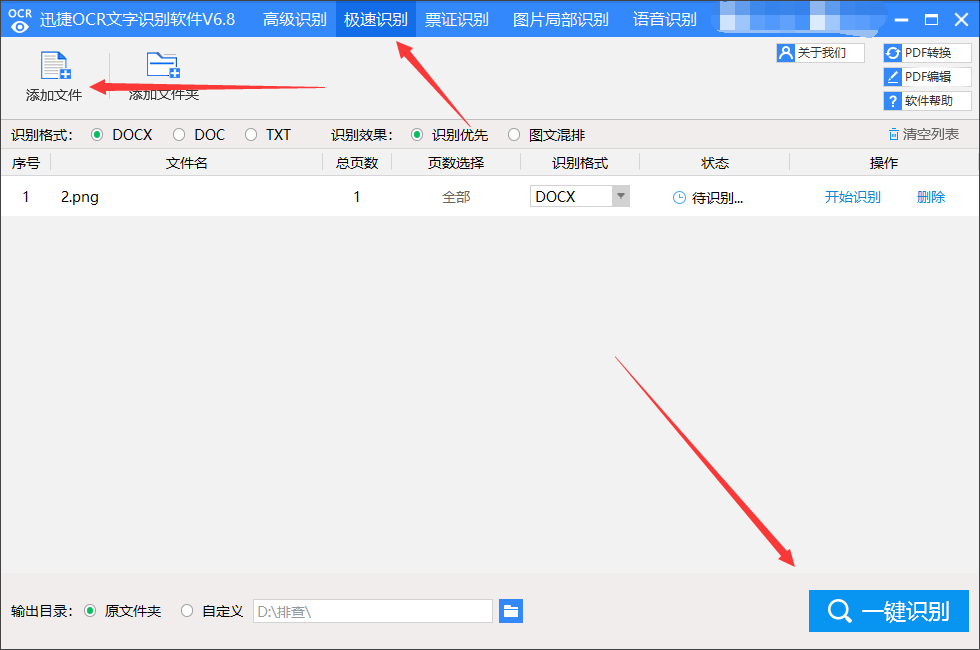Viewport: 980px width, 650px height.
Task: Click the 页数选择 column header
Action: (x=456, y=163)
